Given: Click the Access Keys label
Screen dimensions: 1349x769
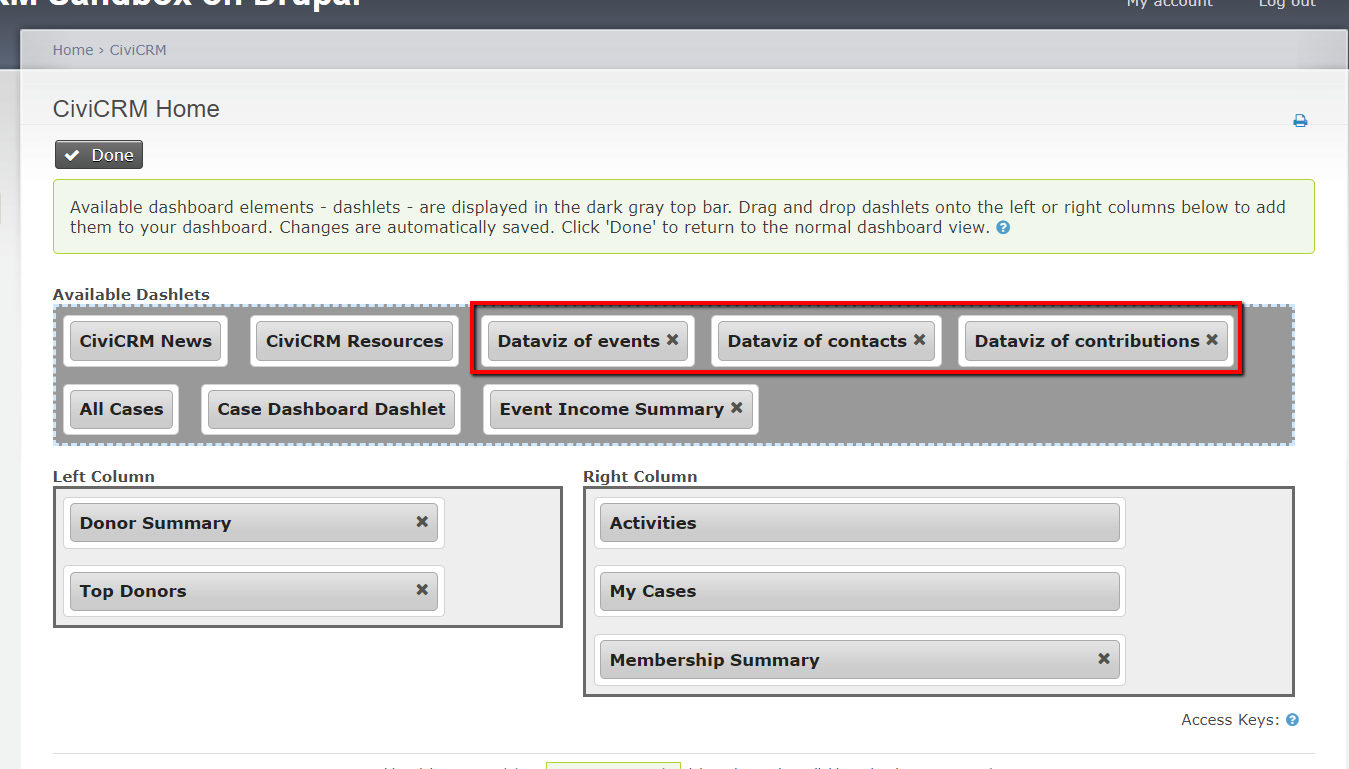Looking at the screenshot, I should (1230, 720).
